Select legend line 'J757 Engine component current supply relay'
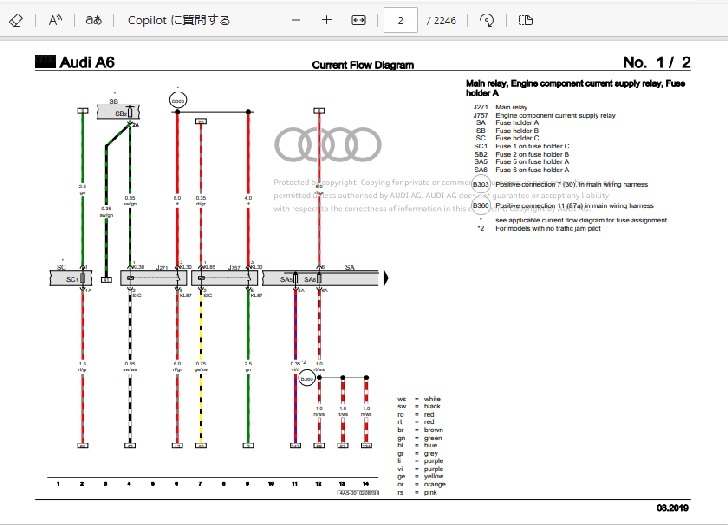The image size is (728, 525). click(x=545, y=115)
